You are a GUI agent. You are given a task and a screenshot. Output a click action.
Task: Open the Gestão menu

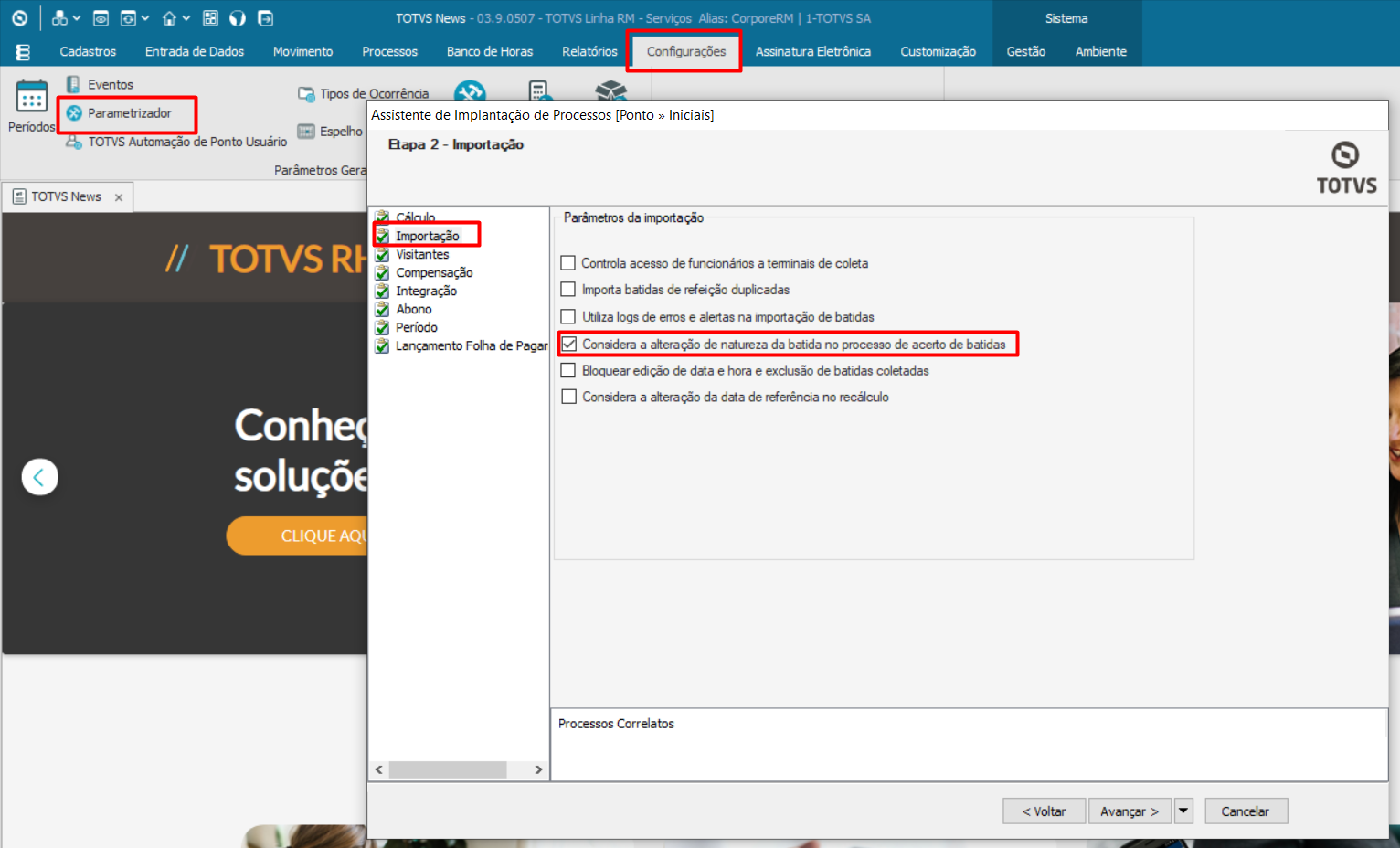click(x=1026, y=52)
